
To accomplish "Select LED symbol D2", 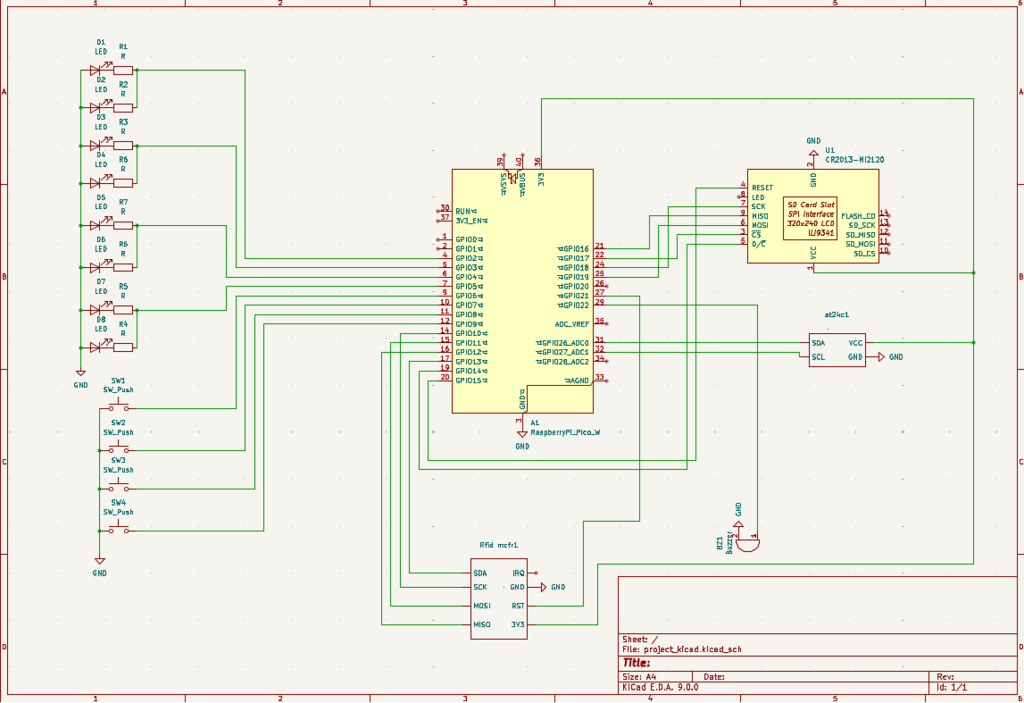I will pyautogui.click(x=95, y=107).
